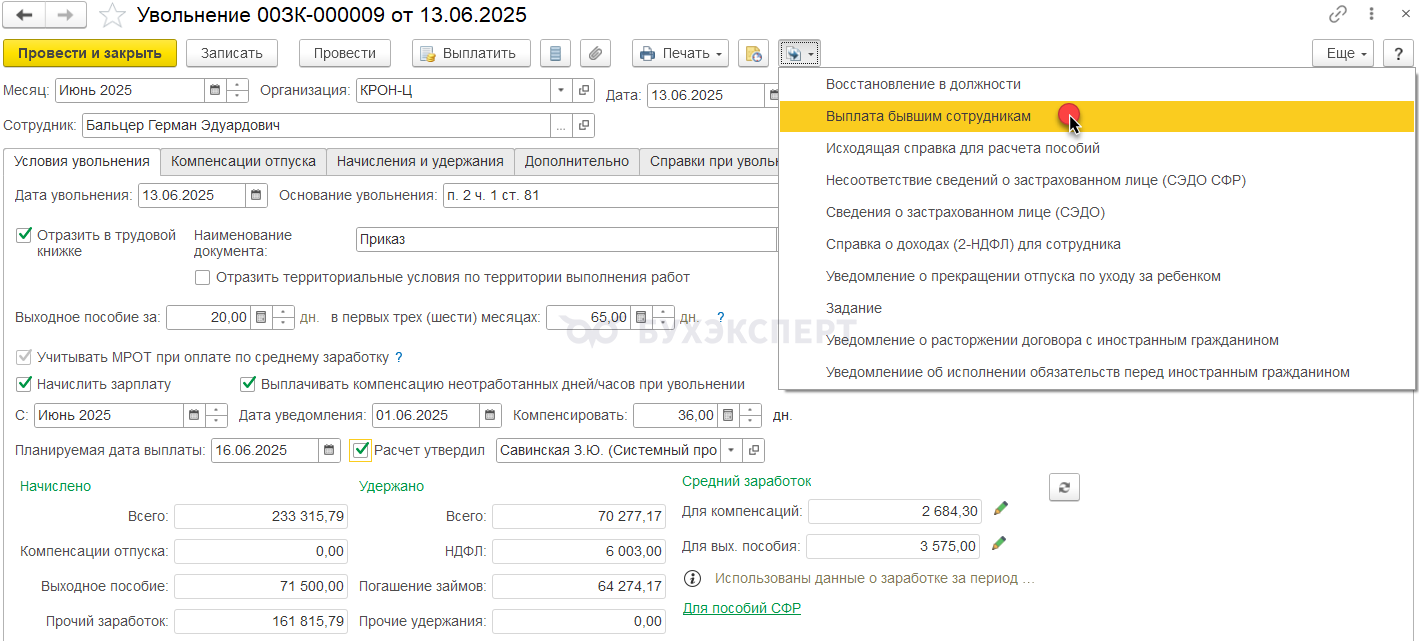Add document to favorites with star icon
The width and height of the screenshot is (1419, 641).
[113, 15]
